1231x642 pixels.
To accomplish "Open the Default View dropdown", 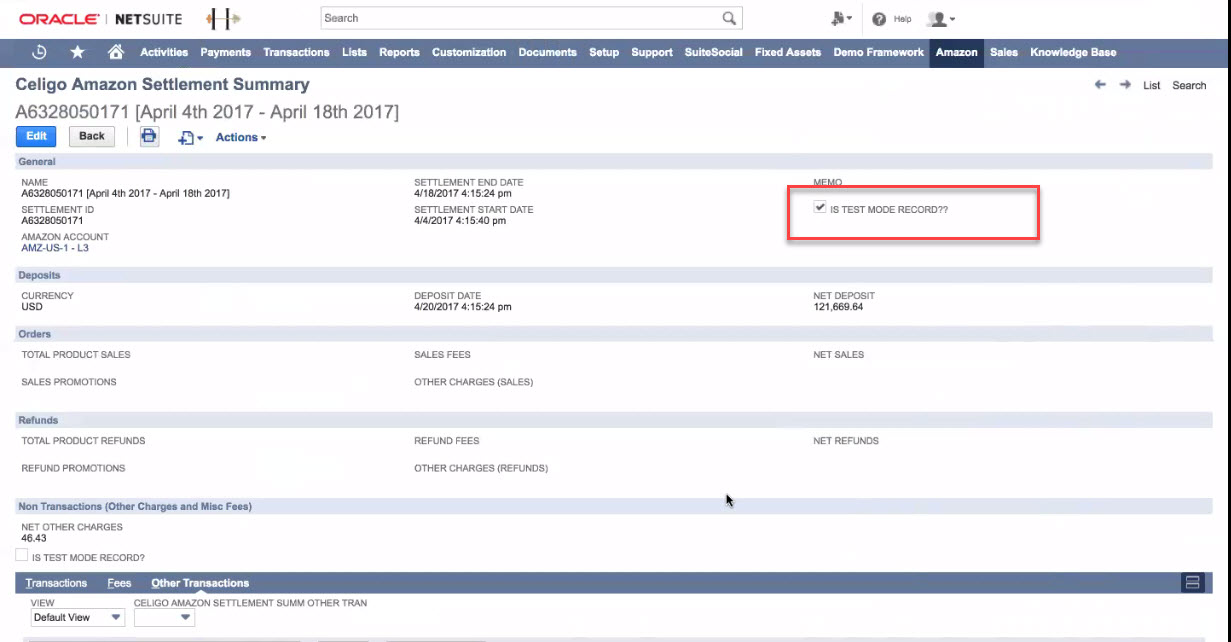I will pos(78,618).
